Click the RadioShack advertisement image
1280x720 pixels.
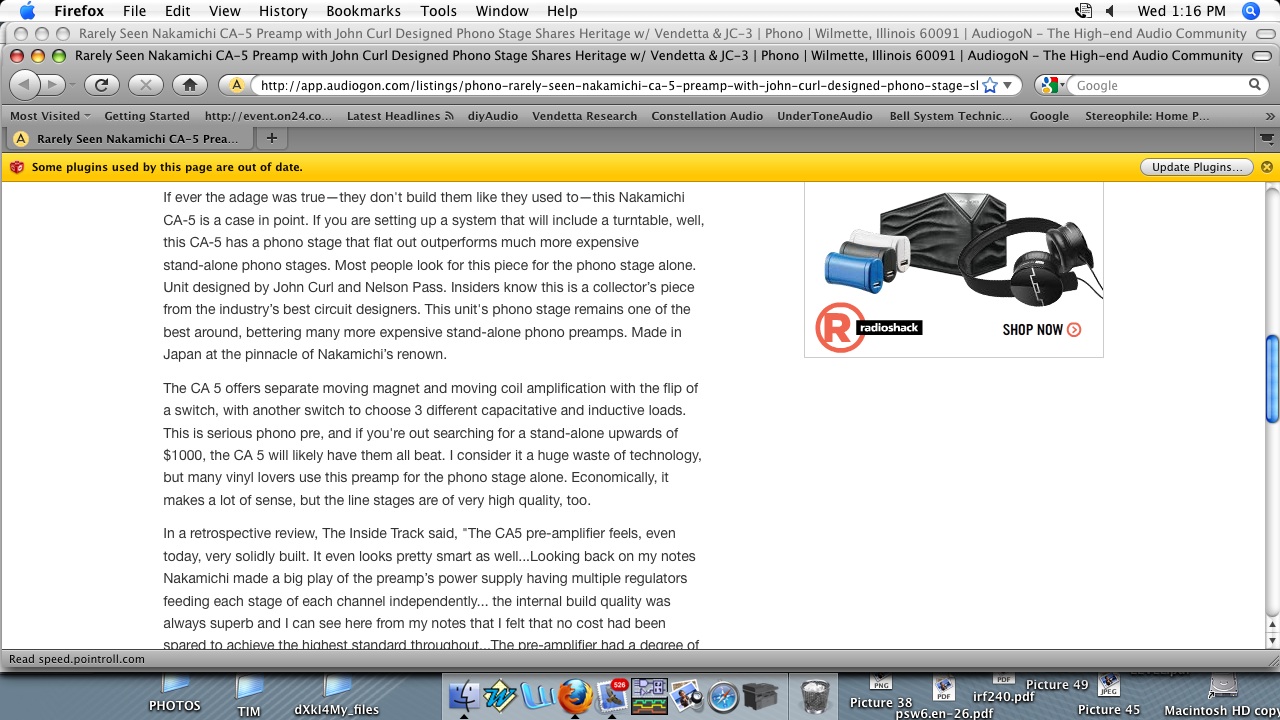[954, 269]
